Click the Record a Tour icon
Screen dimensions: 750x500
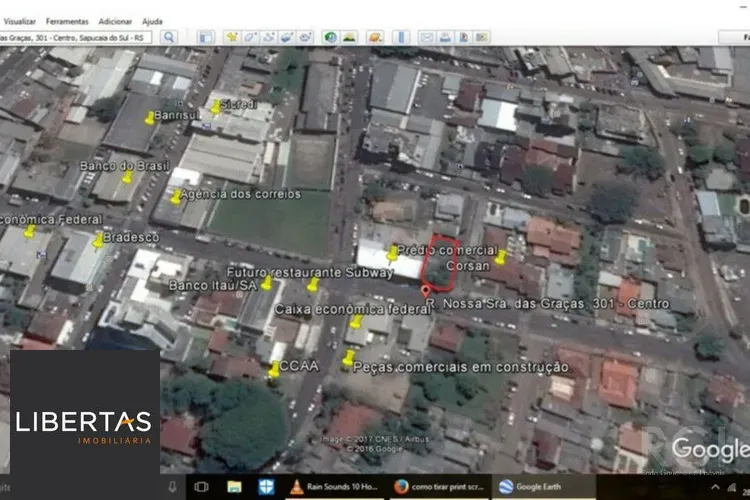point(304,37)
